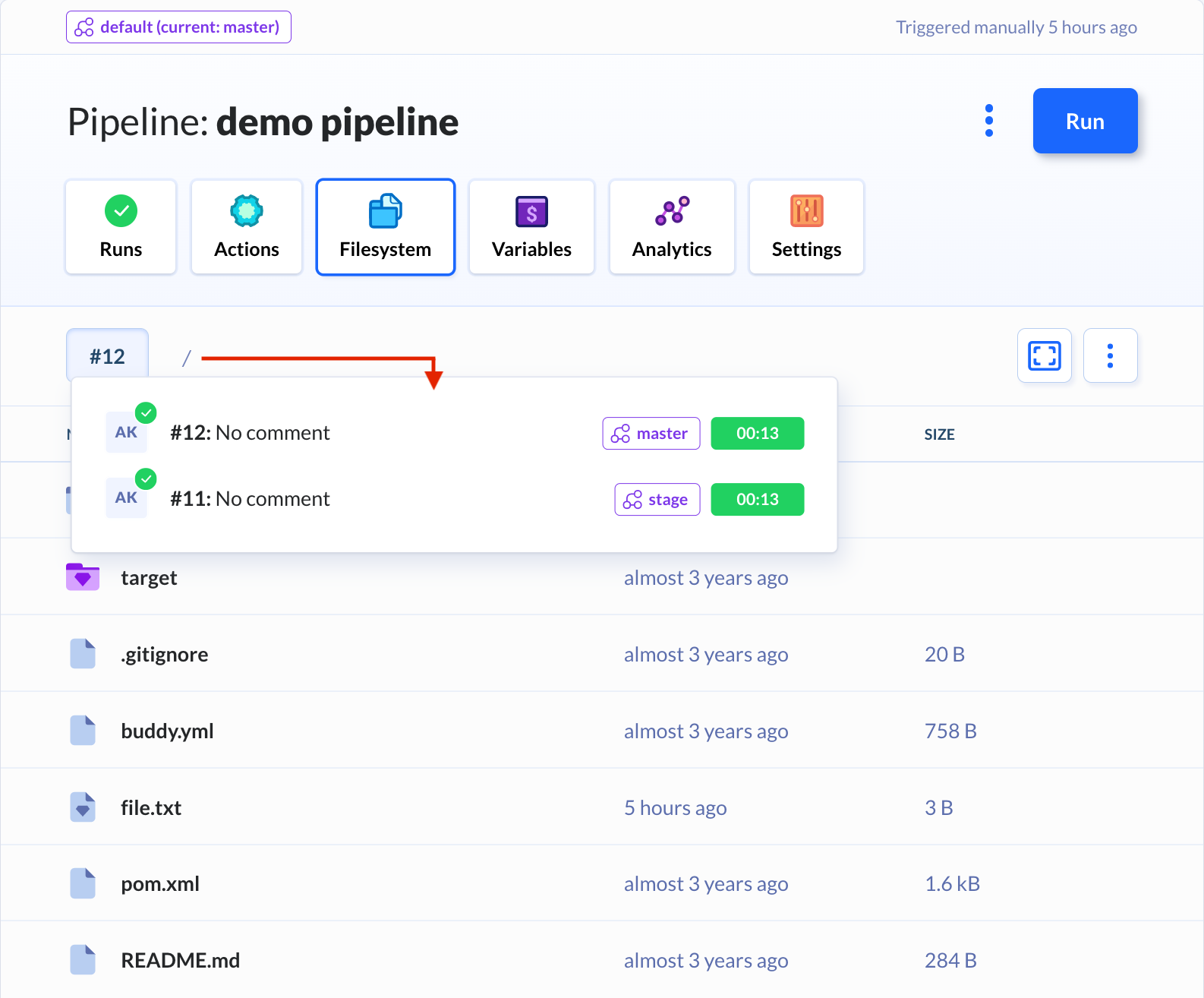Click the 284 B size value
Viewport: 1204px width, 998px height.
click(950, 961)
